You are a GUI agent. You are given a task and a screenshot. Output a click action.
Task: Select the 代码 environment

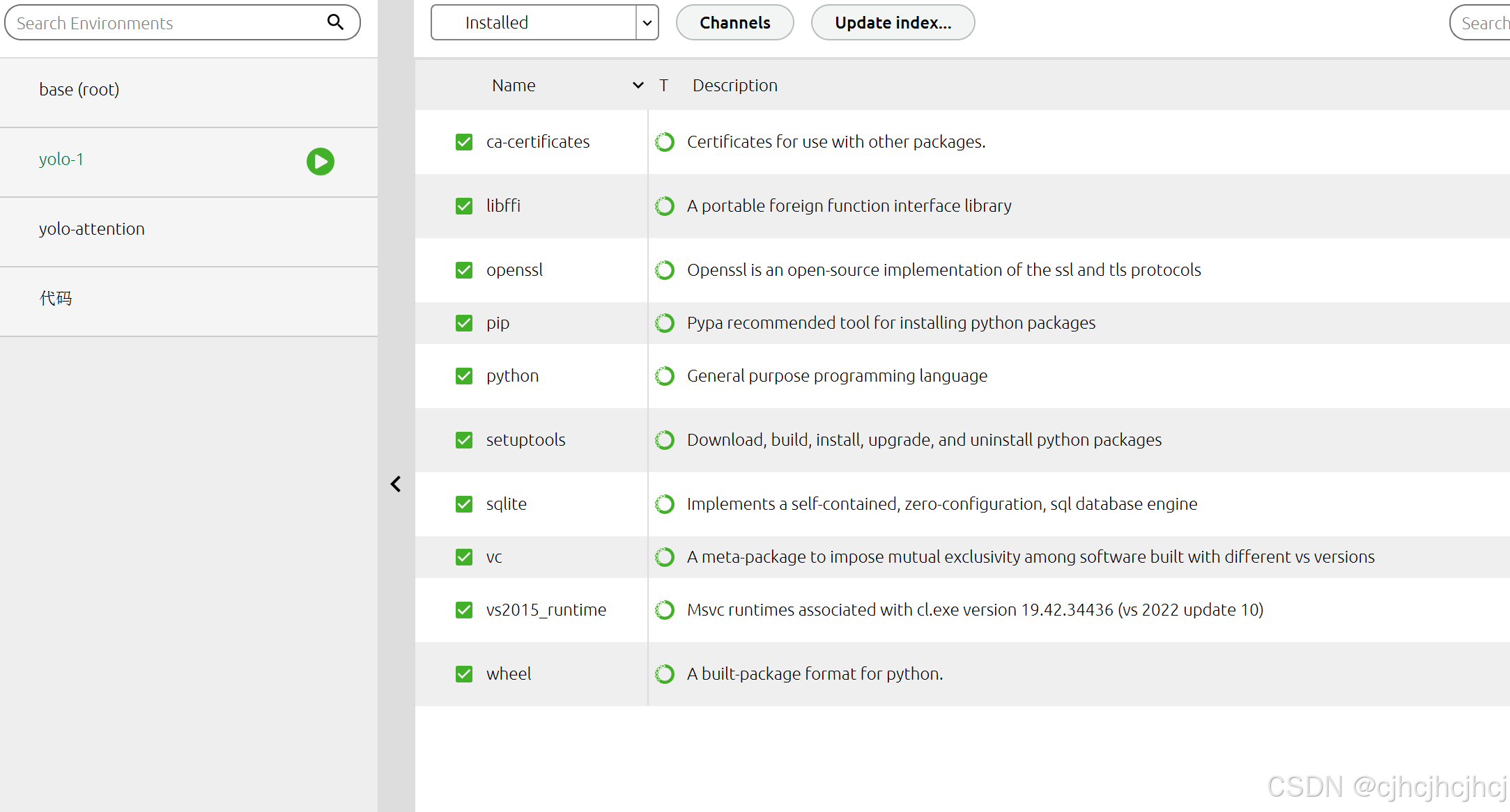189,301
